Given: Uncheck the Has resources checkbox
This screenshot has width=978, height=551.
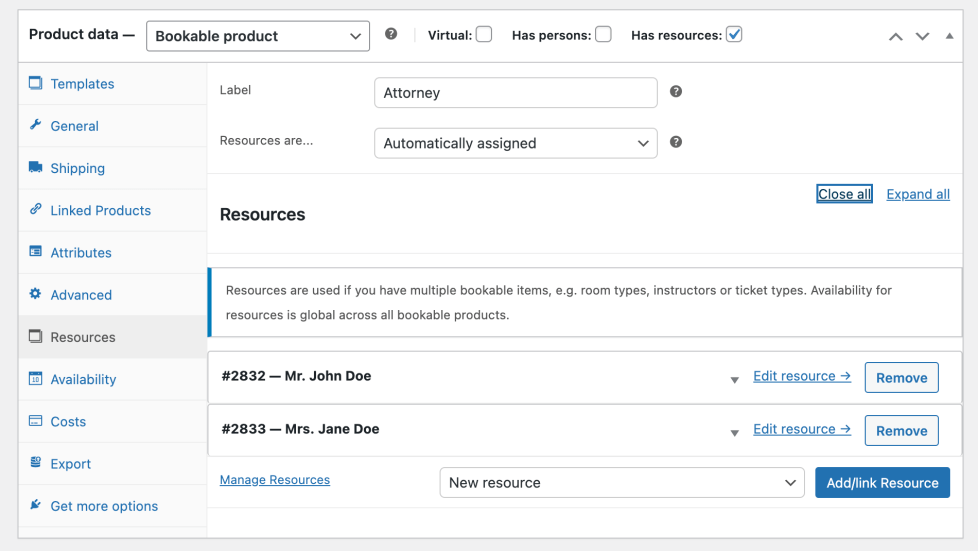Looking at the screenshot, I should pyautogui.click(x=734, y=35).
